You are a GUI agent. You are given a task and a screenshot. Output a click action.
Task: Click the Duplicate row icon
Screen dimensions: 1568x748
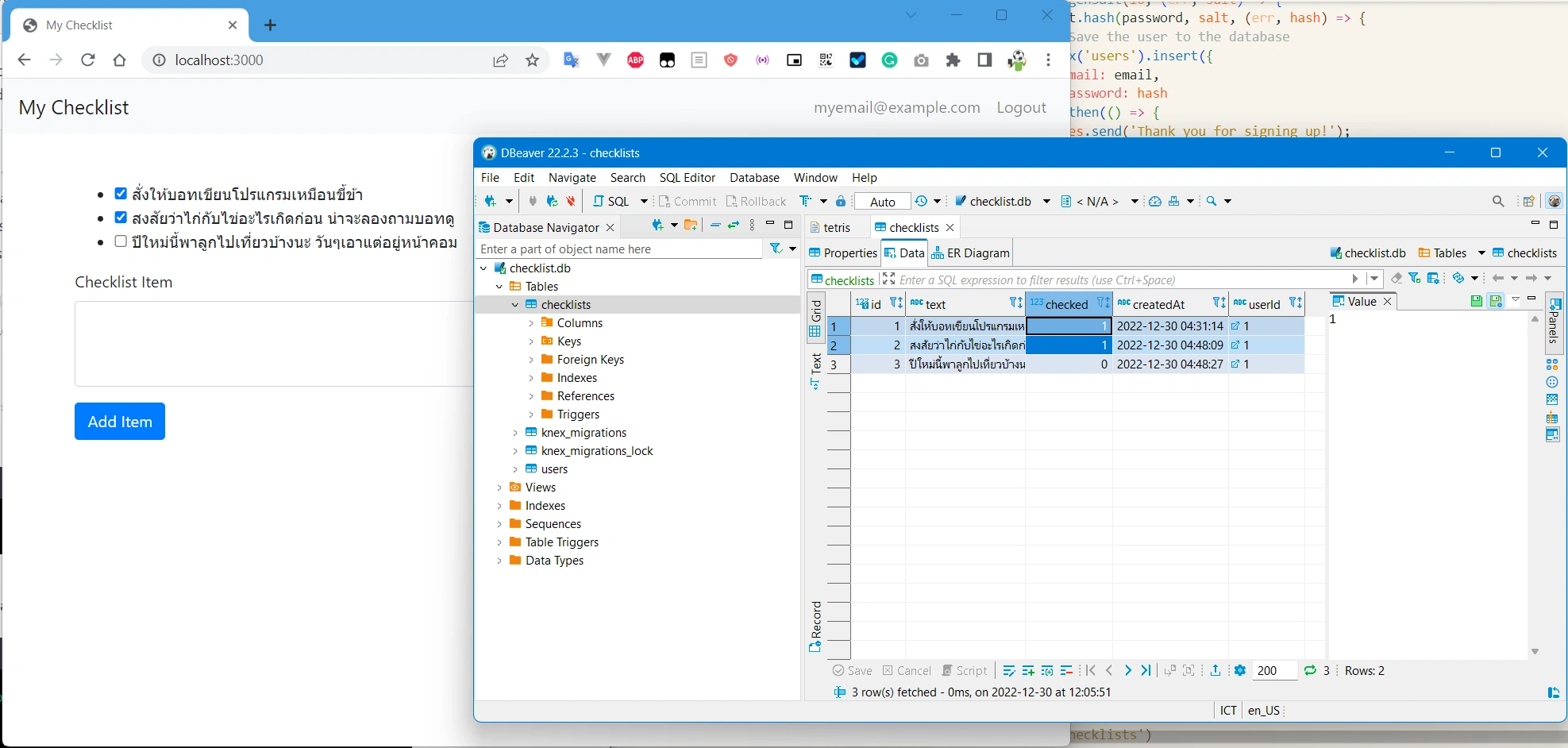(1047, 670)
